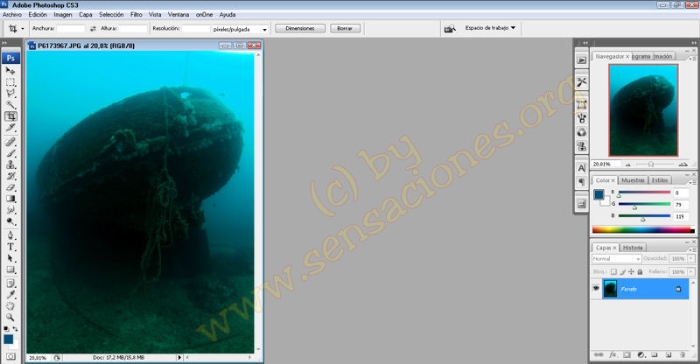Screen dimensions: 700x364
Task: Click the Dimensiones button
Action: pyautogui.click(x=300, y=28)
